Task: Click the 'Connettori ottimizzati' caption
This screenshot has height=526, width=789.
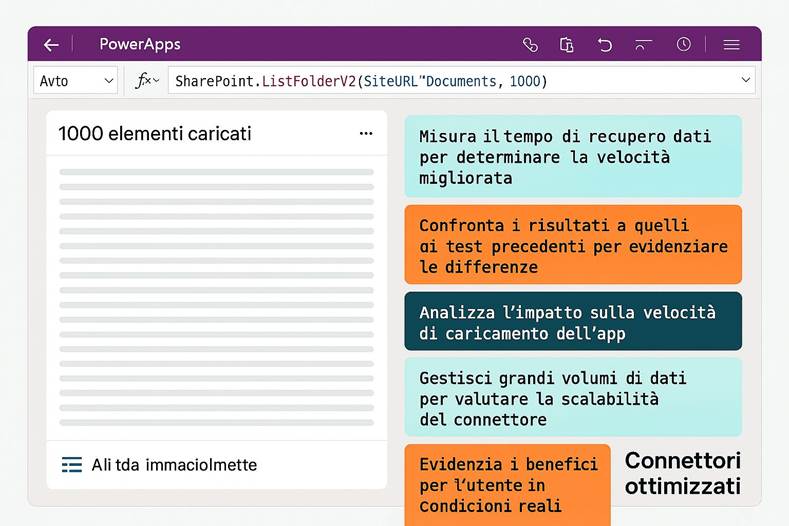Action: tap(682, 473)
